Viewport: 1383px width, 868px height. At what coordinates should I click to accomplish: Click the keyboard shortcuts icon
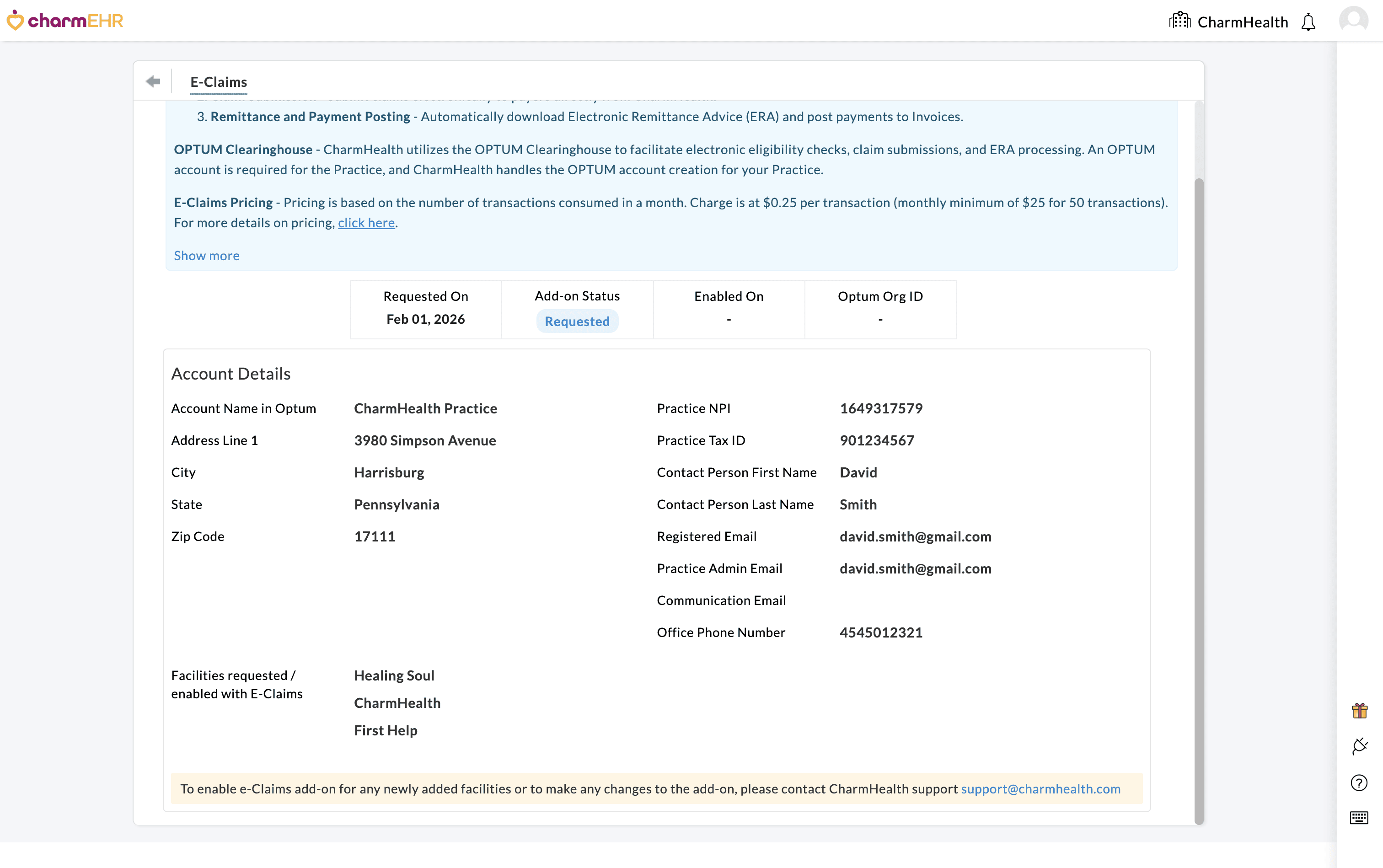(x=1360, y=818)
